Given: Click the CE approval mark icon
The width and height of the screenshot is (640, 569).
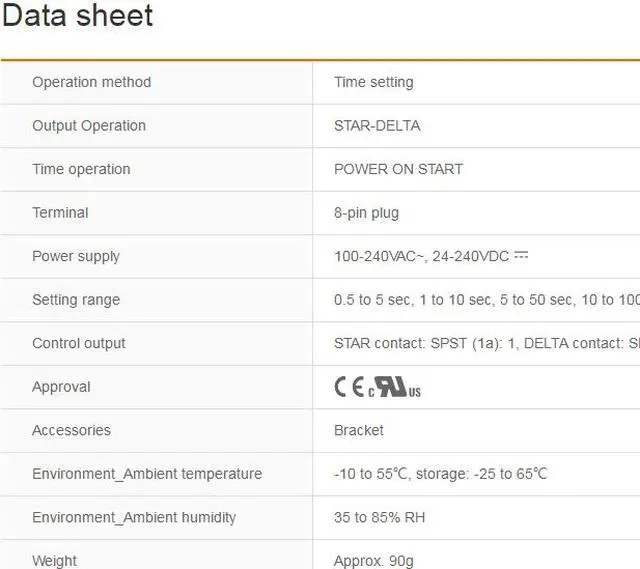Looking at the screenshot, I should (x=349, y=388).
